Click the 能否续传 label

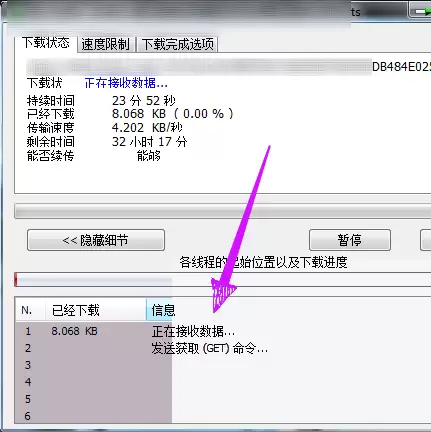pos(51,156)
